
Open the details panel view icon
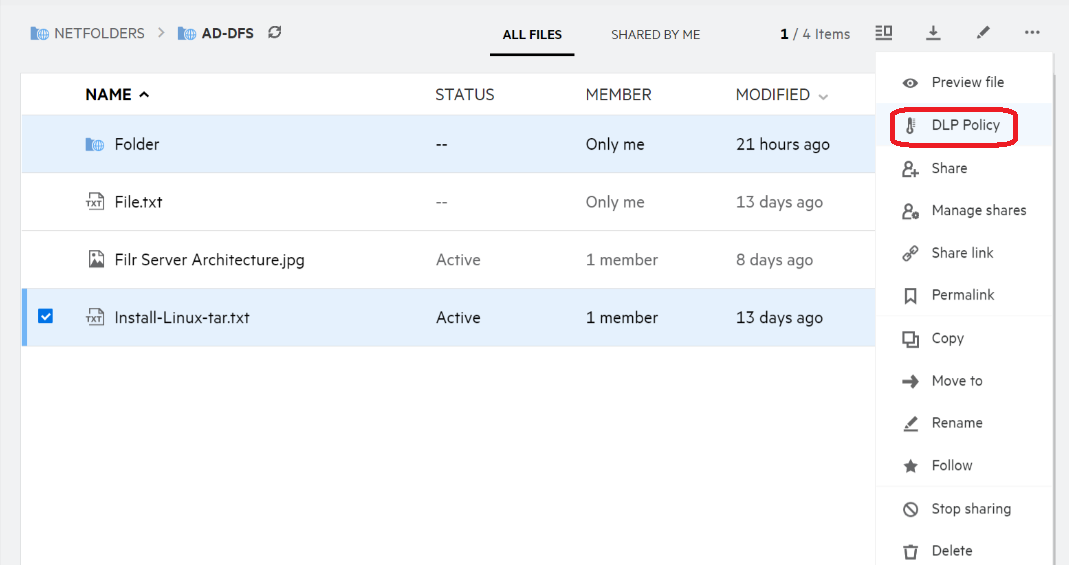click(883, 33)
